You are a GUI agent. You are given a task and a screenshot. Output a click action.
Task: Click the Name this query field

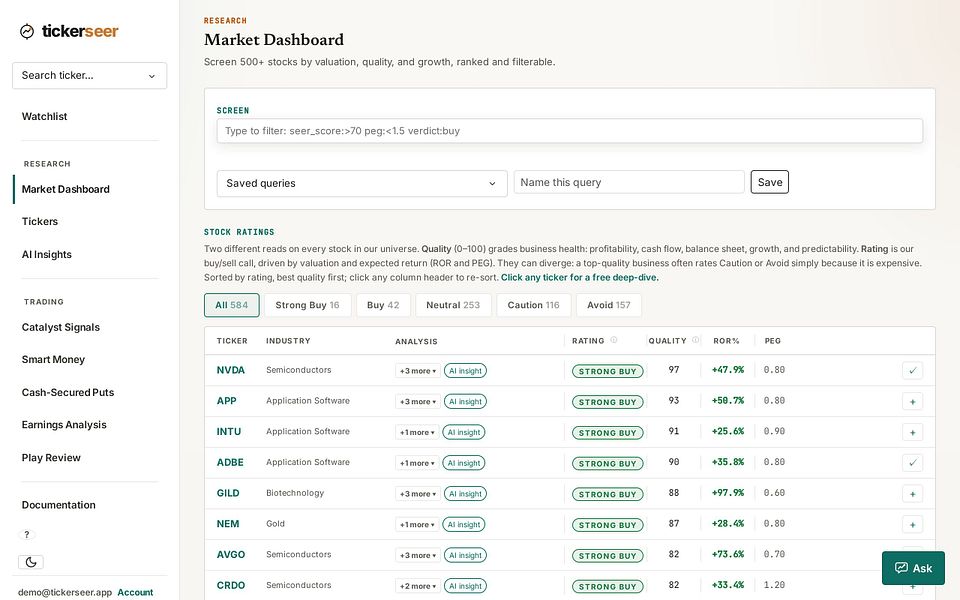click(x=629, y=182)
